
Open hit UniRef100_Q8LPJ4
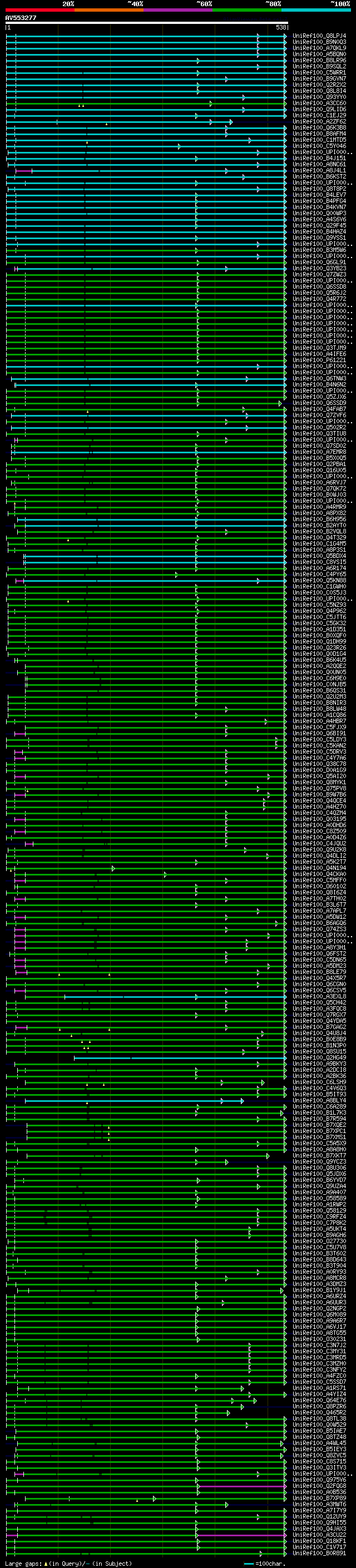[x=319, y=36]
